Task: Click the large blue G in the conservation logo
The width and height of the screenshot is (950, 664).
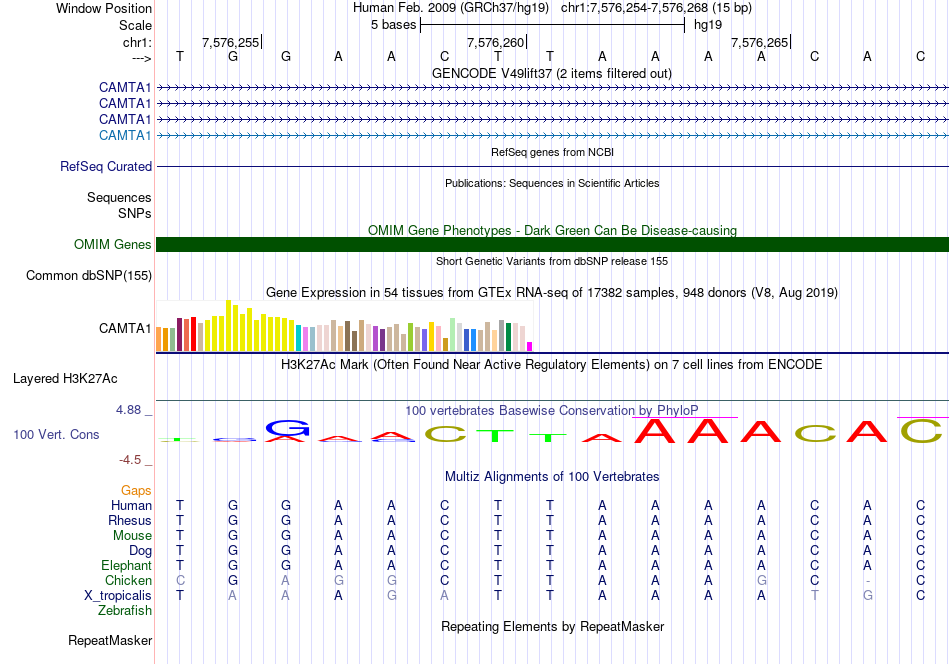Action: click(x=287, y=428)
